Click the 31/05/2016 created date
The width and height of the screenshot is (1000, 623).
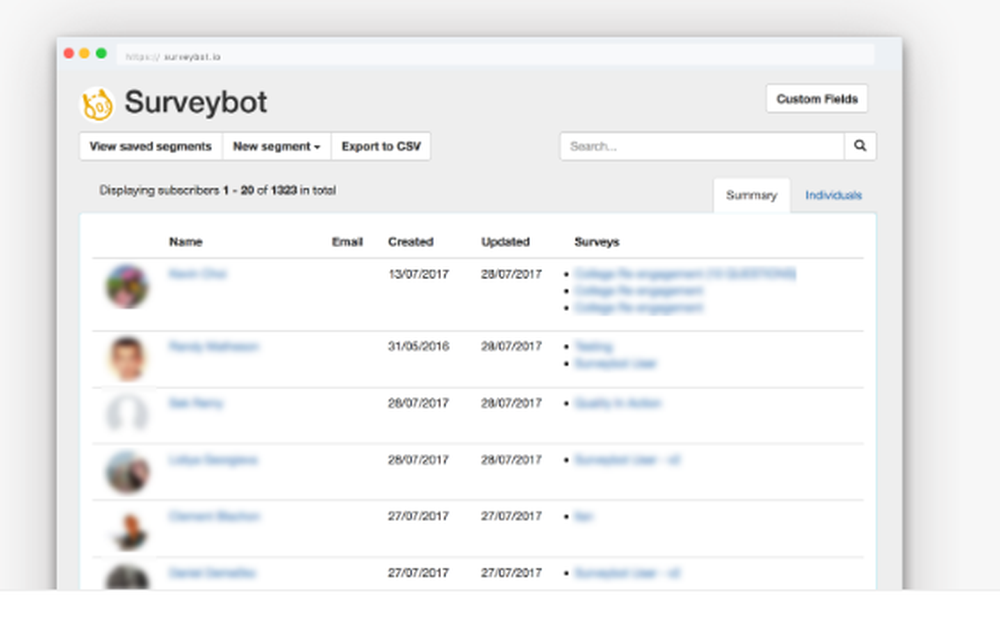[418, 346]
